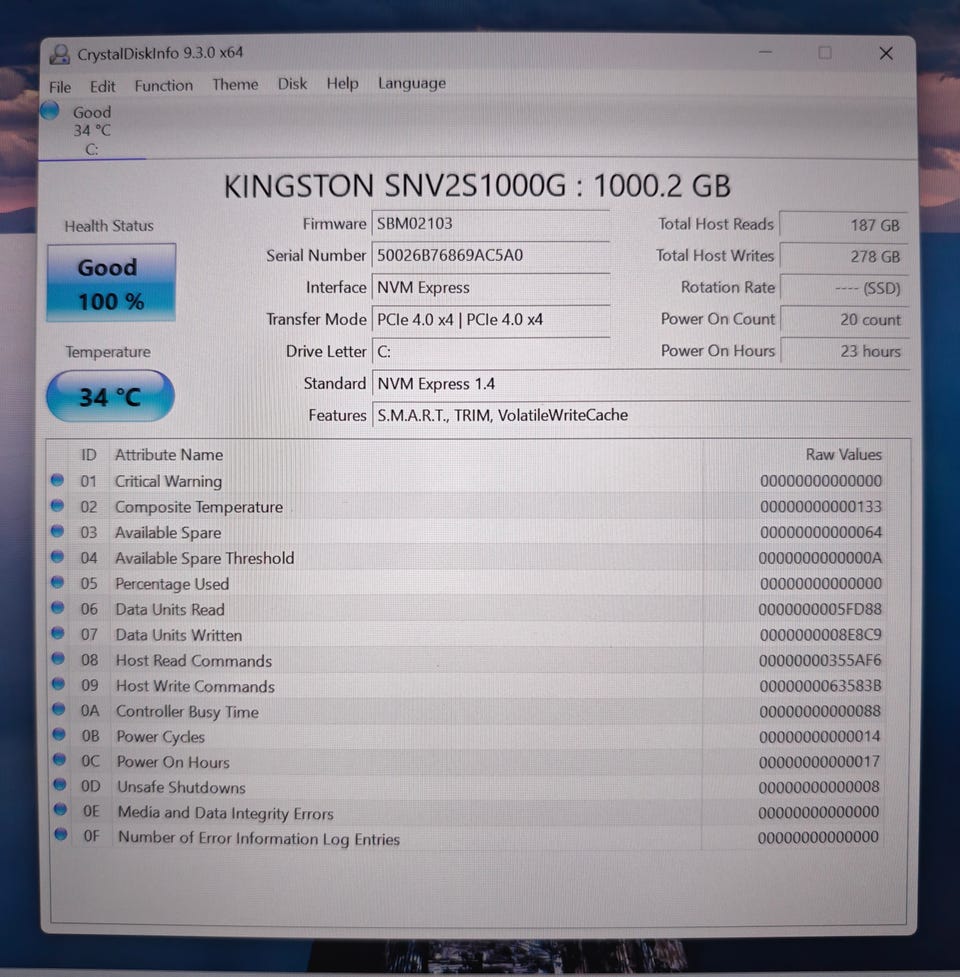Screen dimensions: 960x977
Task: Select the Unsafe Shutdowns attribute name
Action: [181, 788]
